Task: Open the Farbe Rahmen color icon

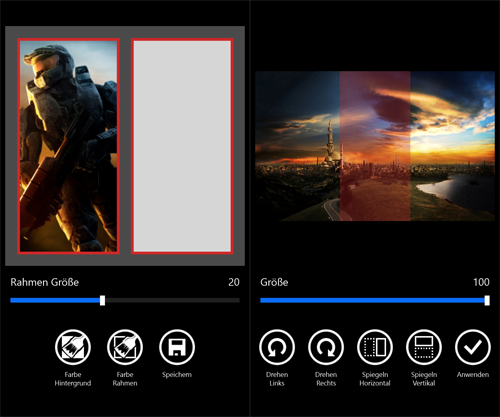Action: [x=125, y=347]
